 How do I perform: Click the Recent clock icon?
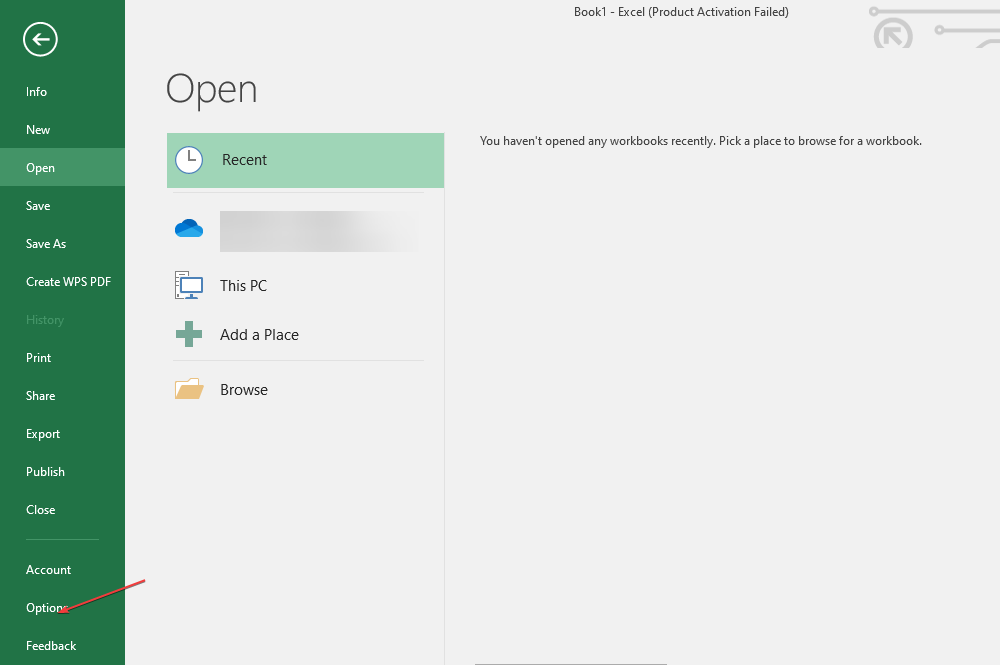tap(189, 160)
